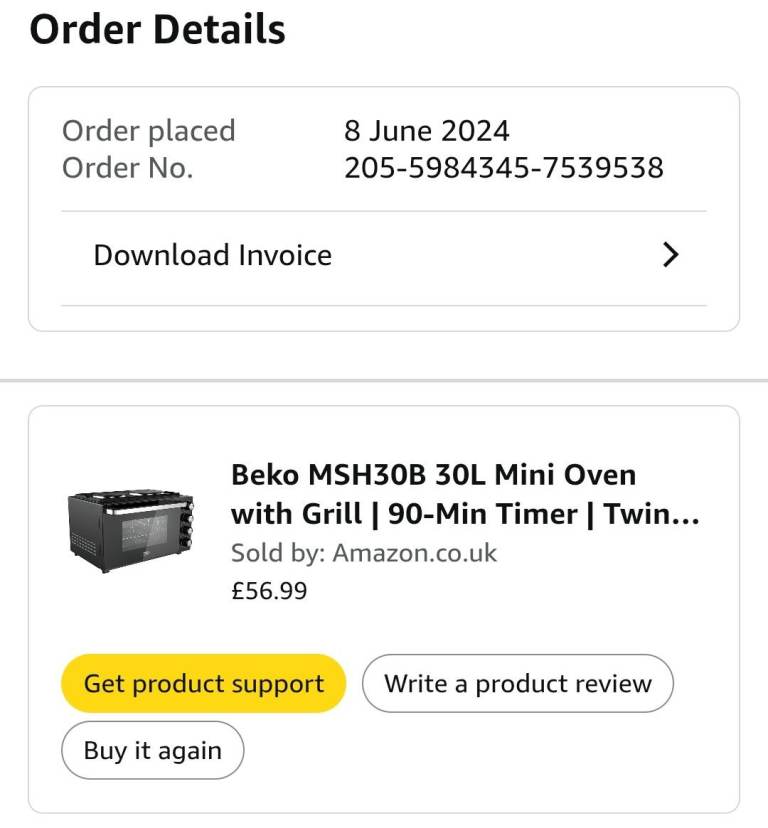Image resolution: width=768 pixels, height=828 pixels.
Task: Choose Buy it again
Action: coord(153,750)
